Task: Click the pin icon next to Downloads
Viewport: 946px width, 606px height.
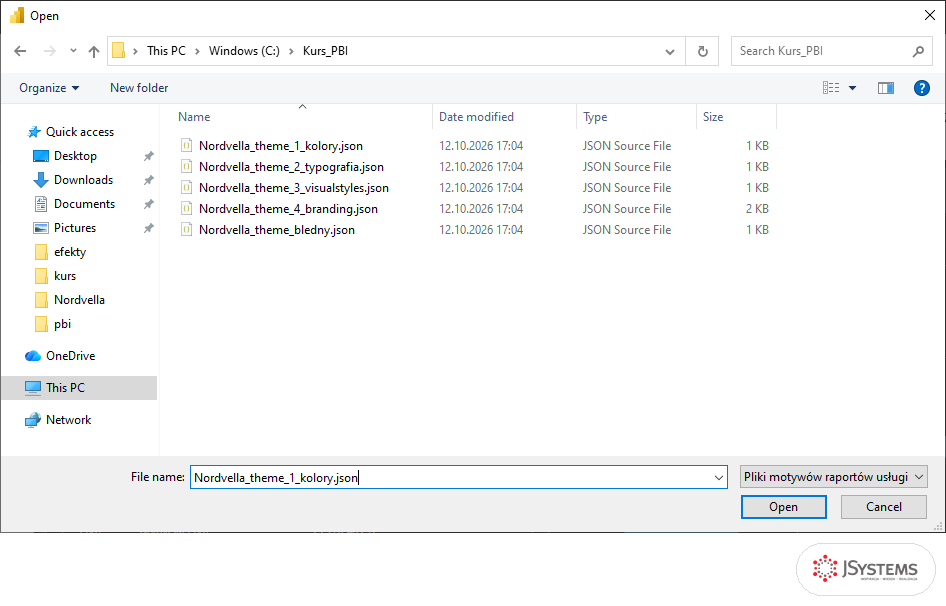Action: tap(148, 180)
